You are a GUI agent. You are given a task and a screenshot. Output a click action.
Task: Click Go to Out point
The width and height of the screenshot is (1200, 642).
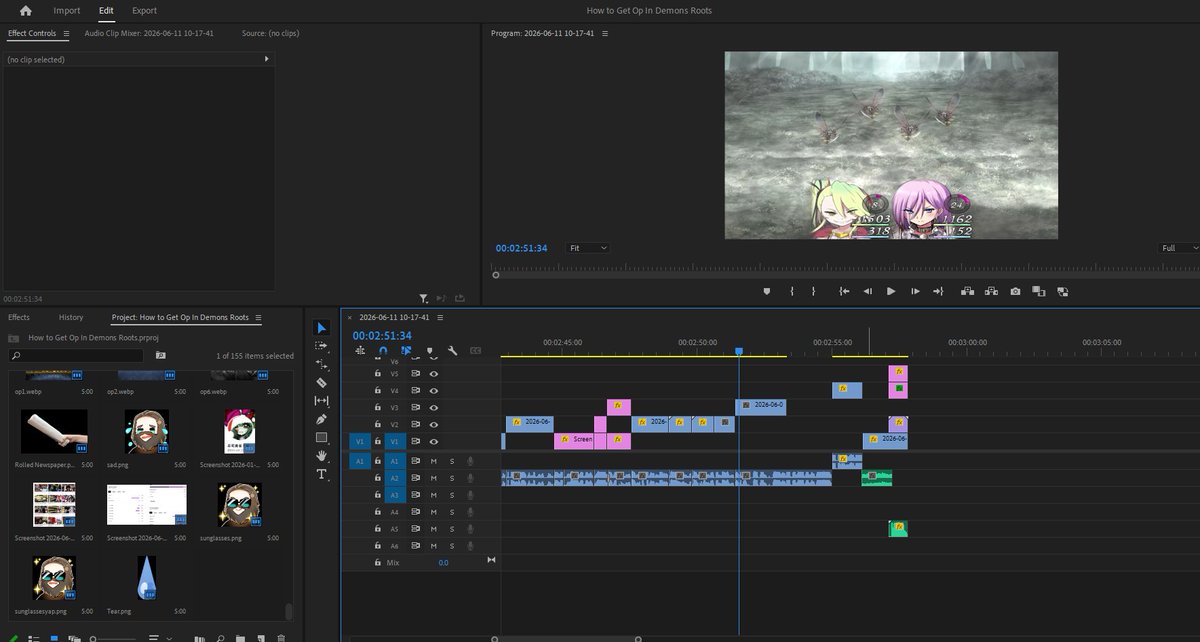938,291
